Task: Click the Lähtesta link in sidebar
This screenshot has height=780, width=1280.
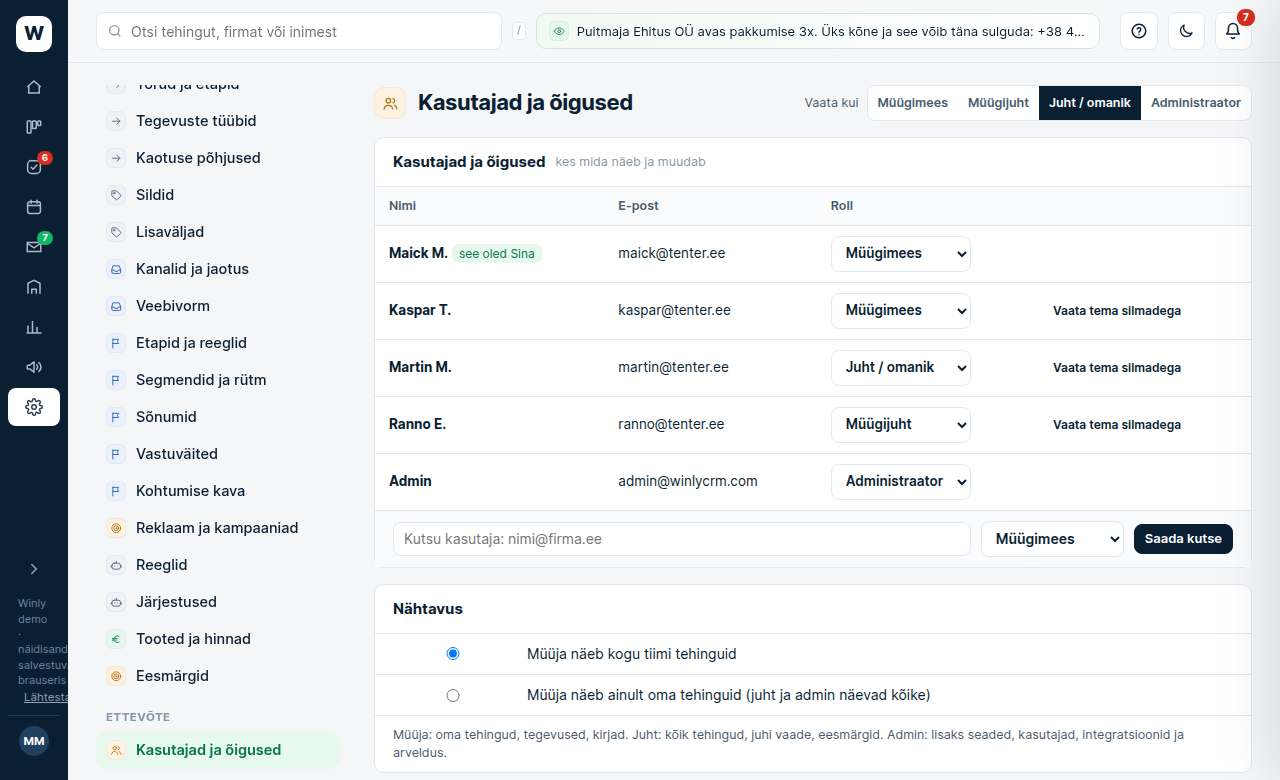Action: 46,697
